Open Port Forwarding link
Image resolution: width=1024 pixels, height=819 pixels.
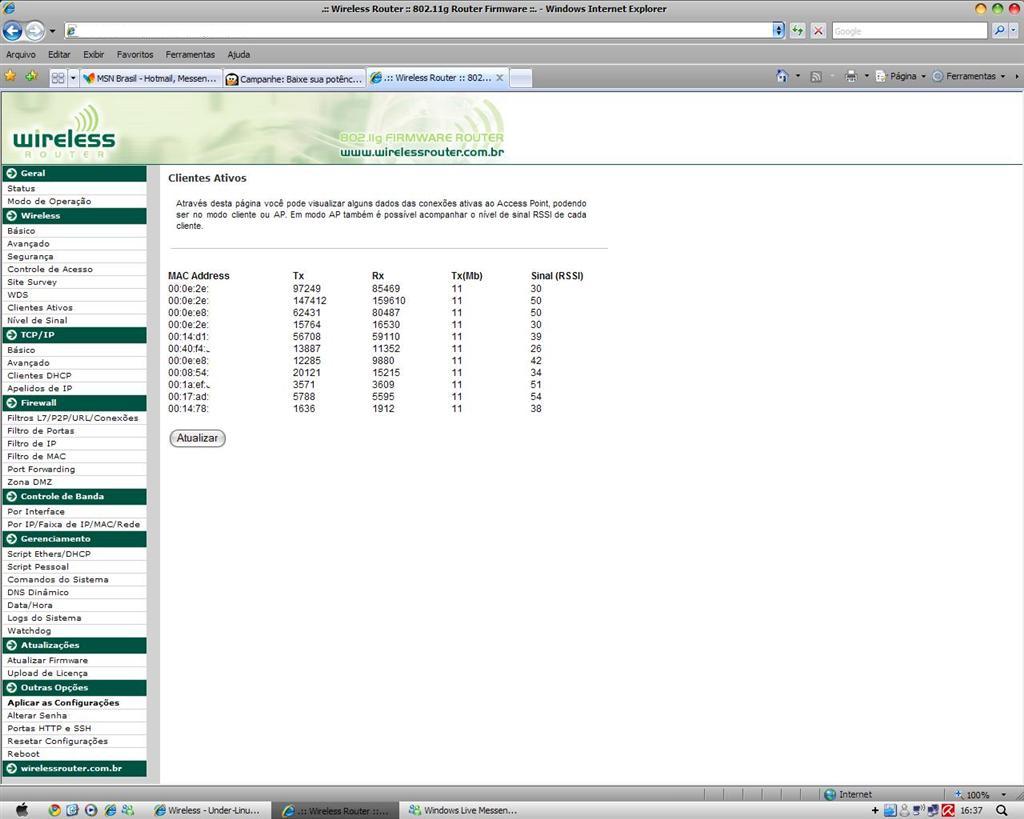41,470
